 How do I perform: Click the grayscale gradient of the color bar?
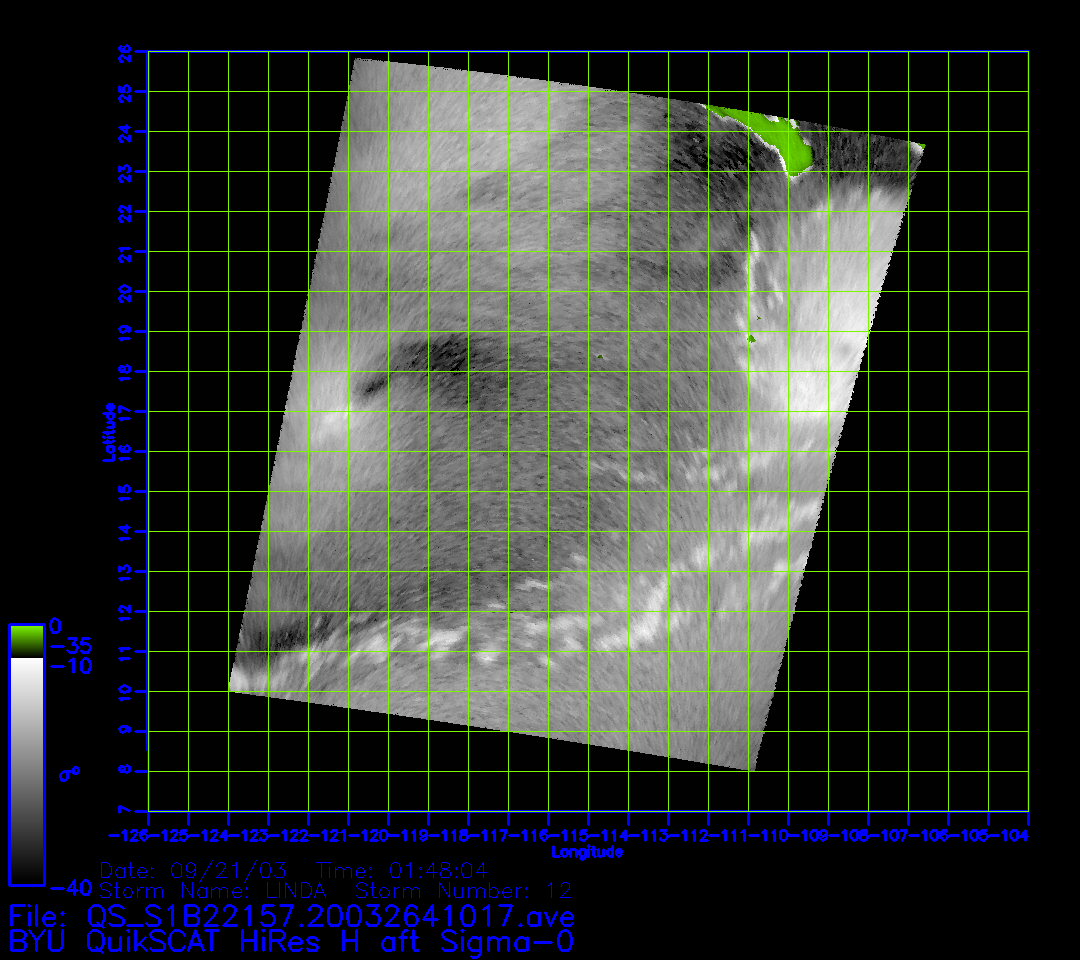coord(26,770)
